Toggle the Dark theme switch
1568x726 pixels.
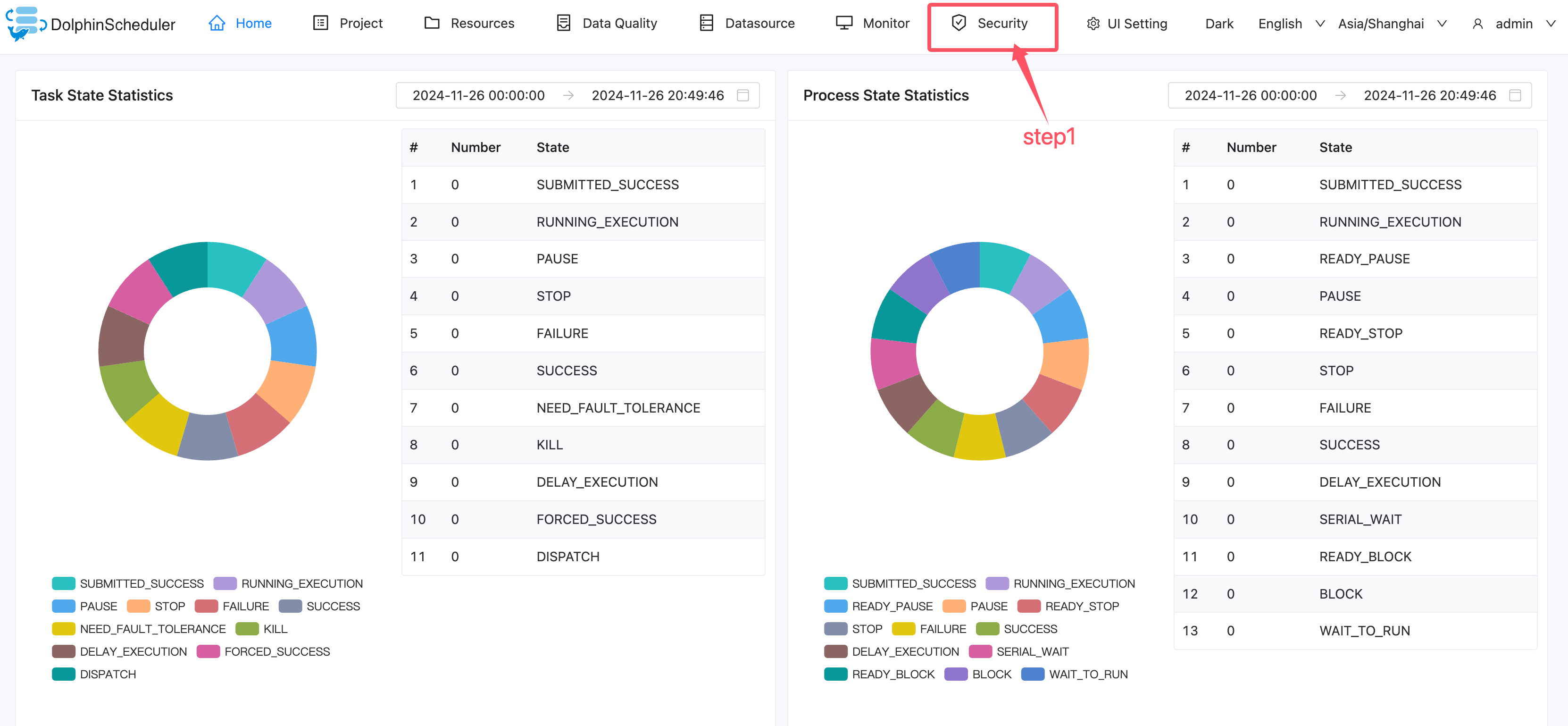[1218, 24]
